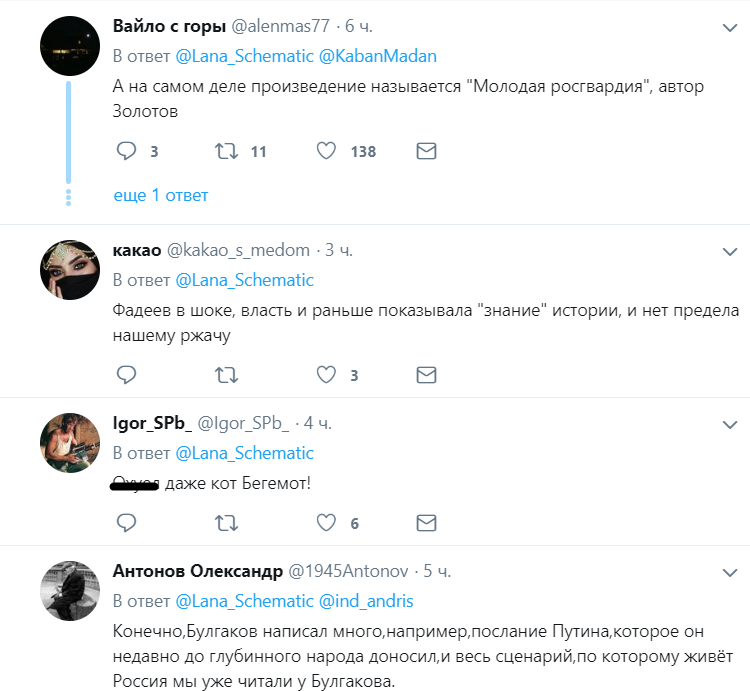750x691 pixels.
Task: Reply to какао's tweet
Action: (x=126, y=375)
